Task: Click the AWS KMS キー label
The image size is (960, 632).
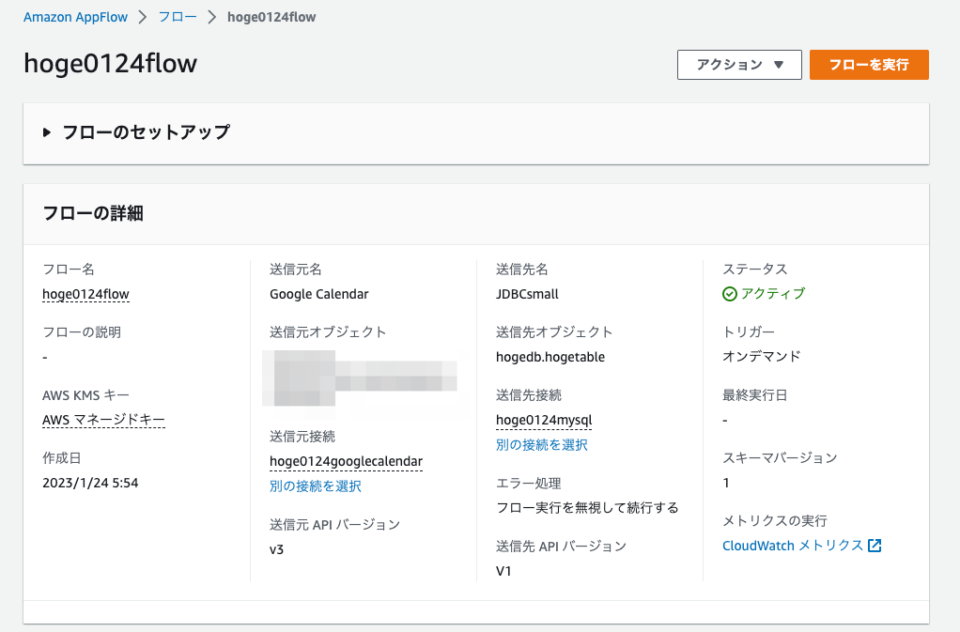Action: point(86,396)
